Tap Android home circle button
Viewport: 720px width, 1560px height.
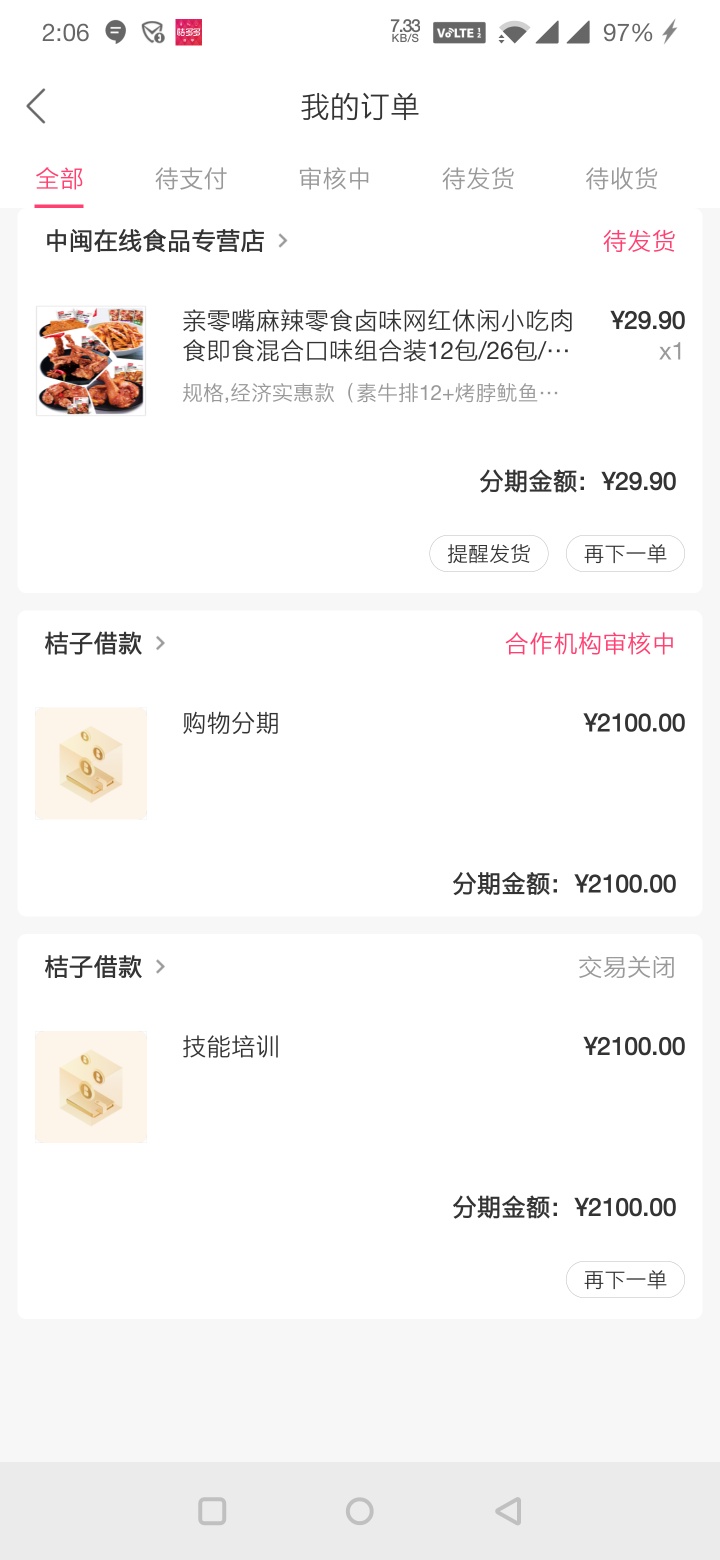tap(360, 1510)
